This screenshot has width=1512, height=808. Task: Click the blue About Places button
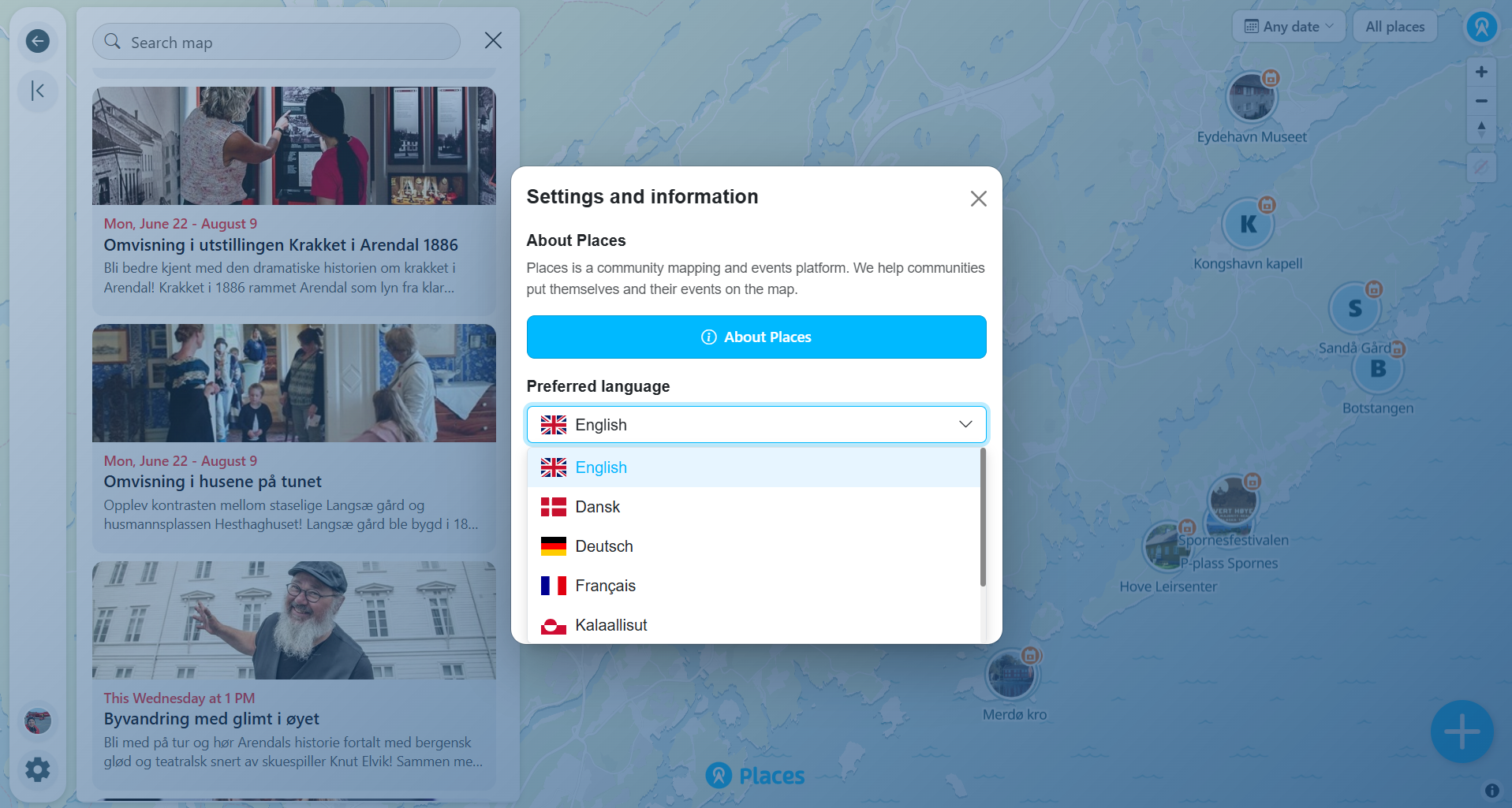click(x=756, y=337)
